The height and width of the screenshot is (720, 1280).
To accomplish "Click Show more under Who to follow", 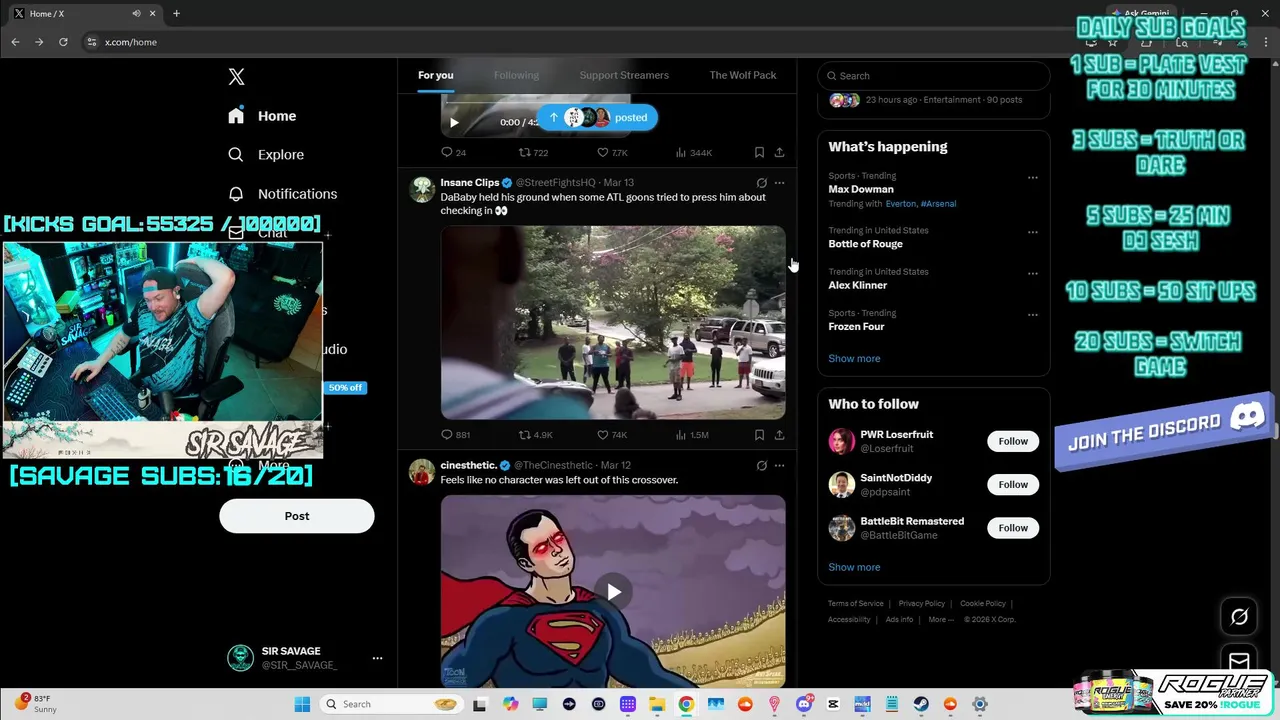I will pyautogui.click(x=854, y=567).
